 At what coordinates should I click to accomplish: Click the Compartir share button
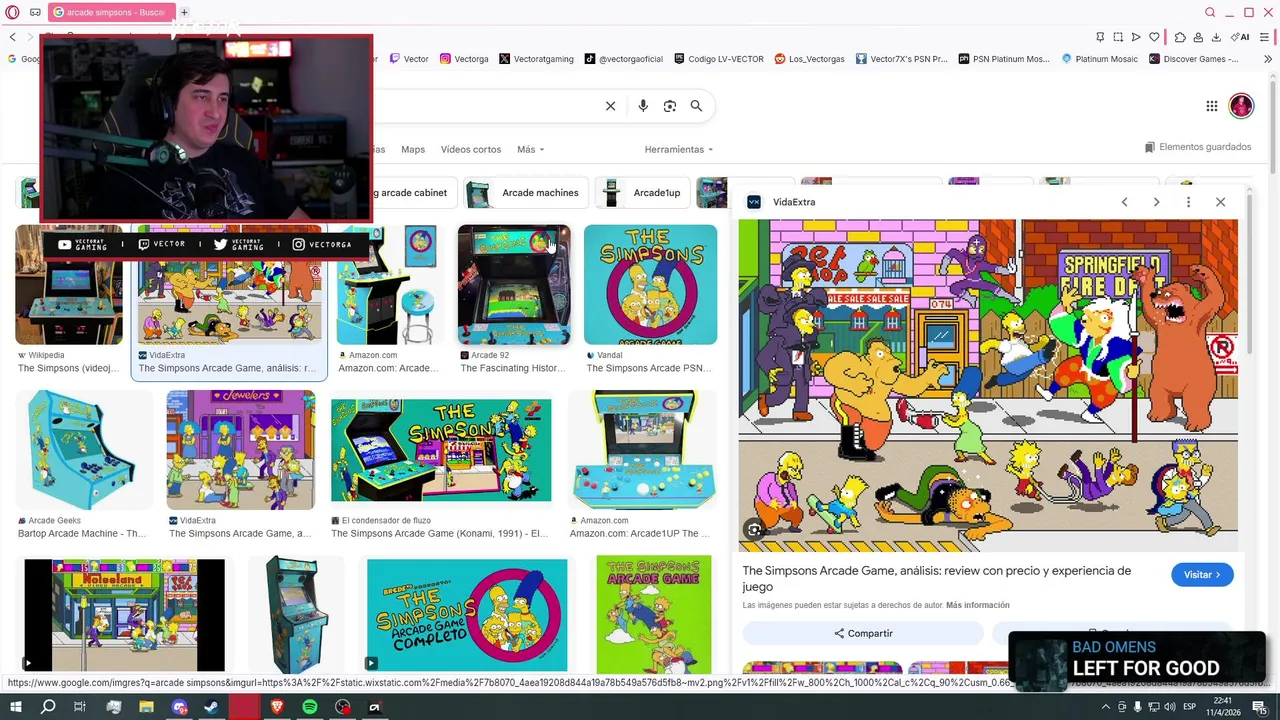(863, 633)
